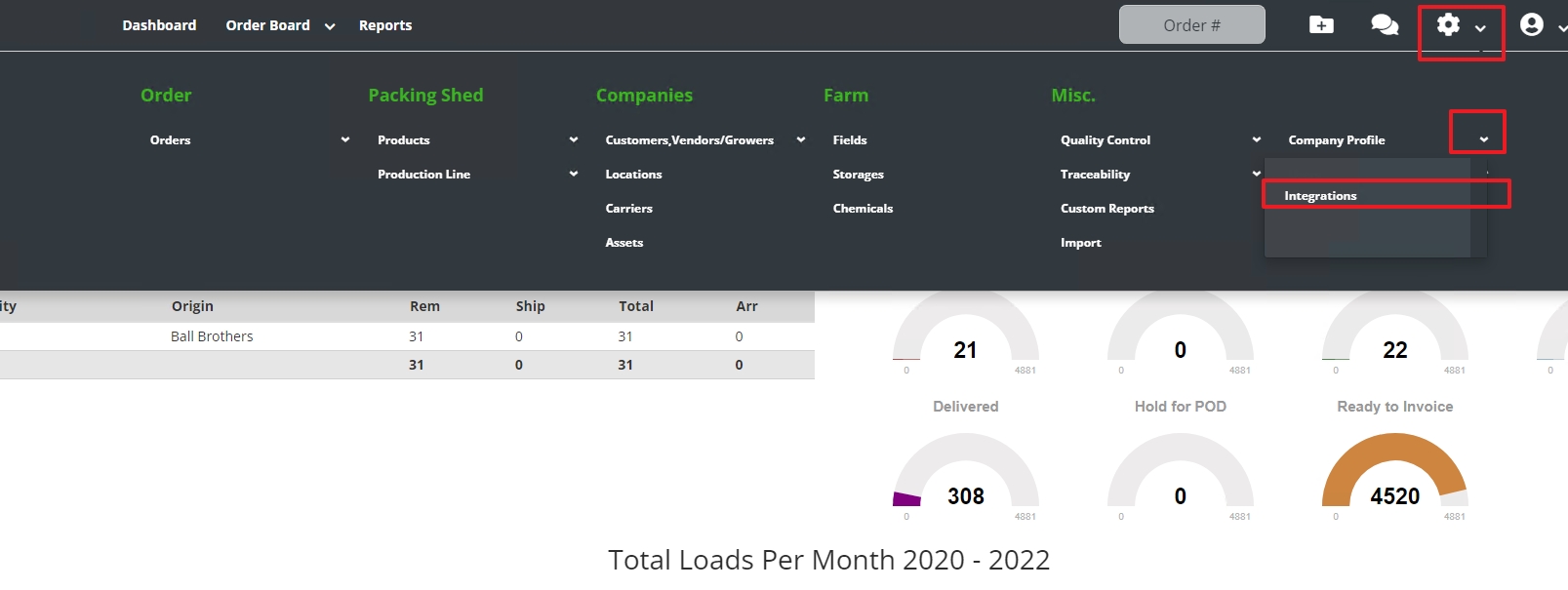
Task: Expand the Quality Control chevron
Action: click(x=1256, y=140)
